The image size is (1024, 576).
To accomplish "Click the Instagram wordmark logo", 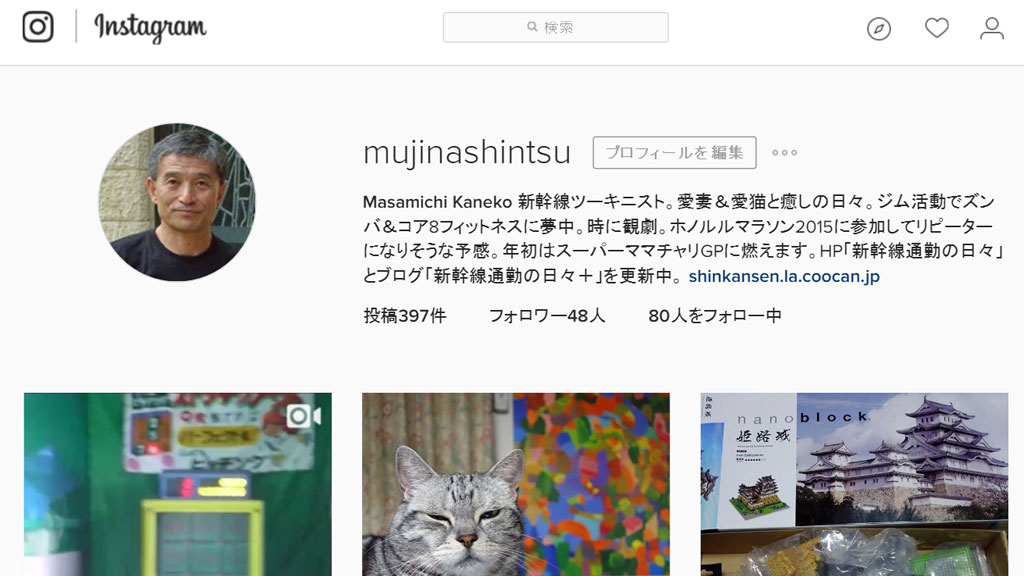I will 150,28.
